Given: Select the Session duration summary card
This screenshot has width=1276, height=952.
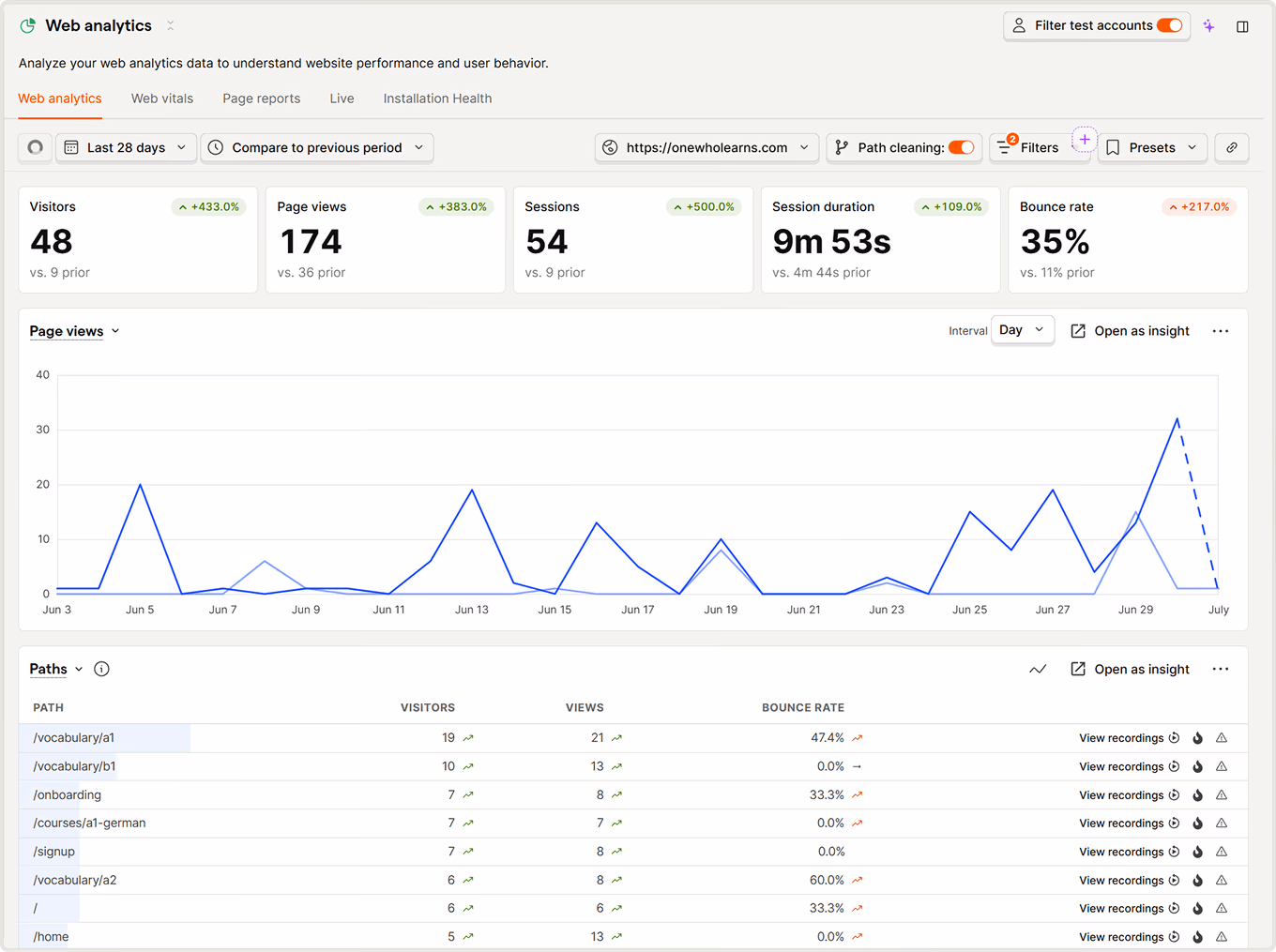Looking at the screenshot, I should (x=881, y=239).
